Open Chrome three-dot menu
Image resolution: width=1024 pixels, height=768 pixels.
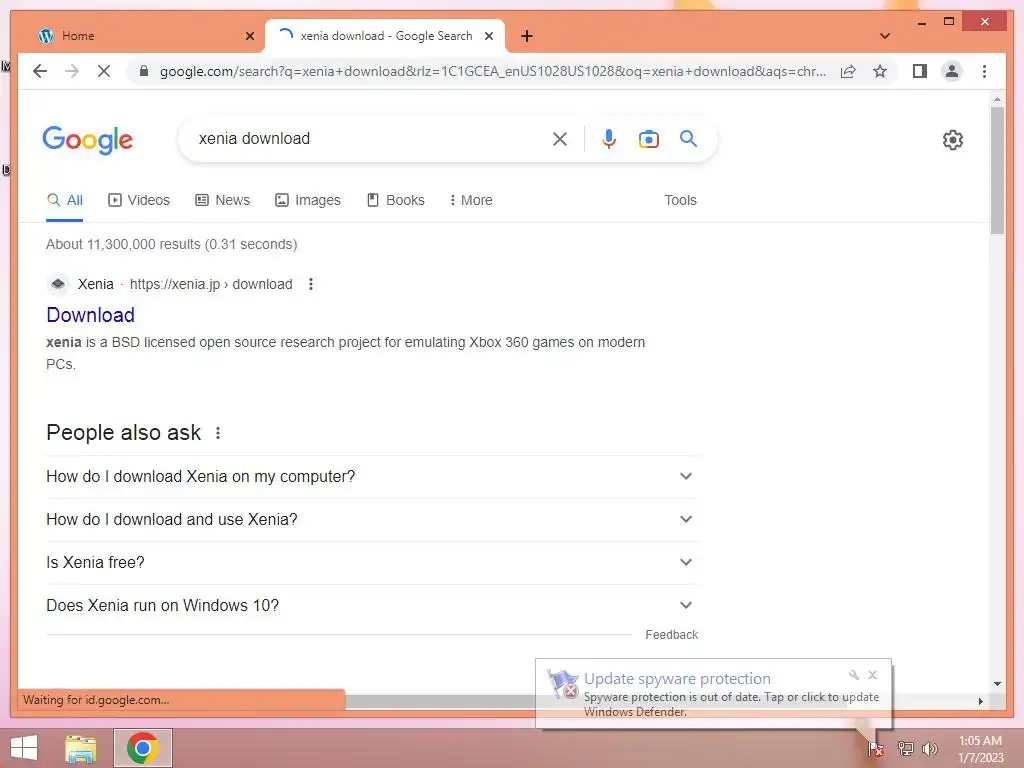click(x=984, y=71)
